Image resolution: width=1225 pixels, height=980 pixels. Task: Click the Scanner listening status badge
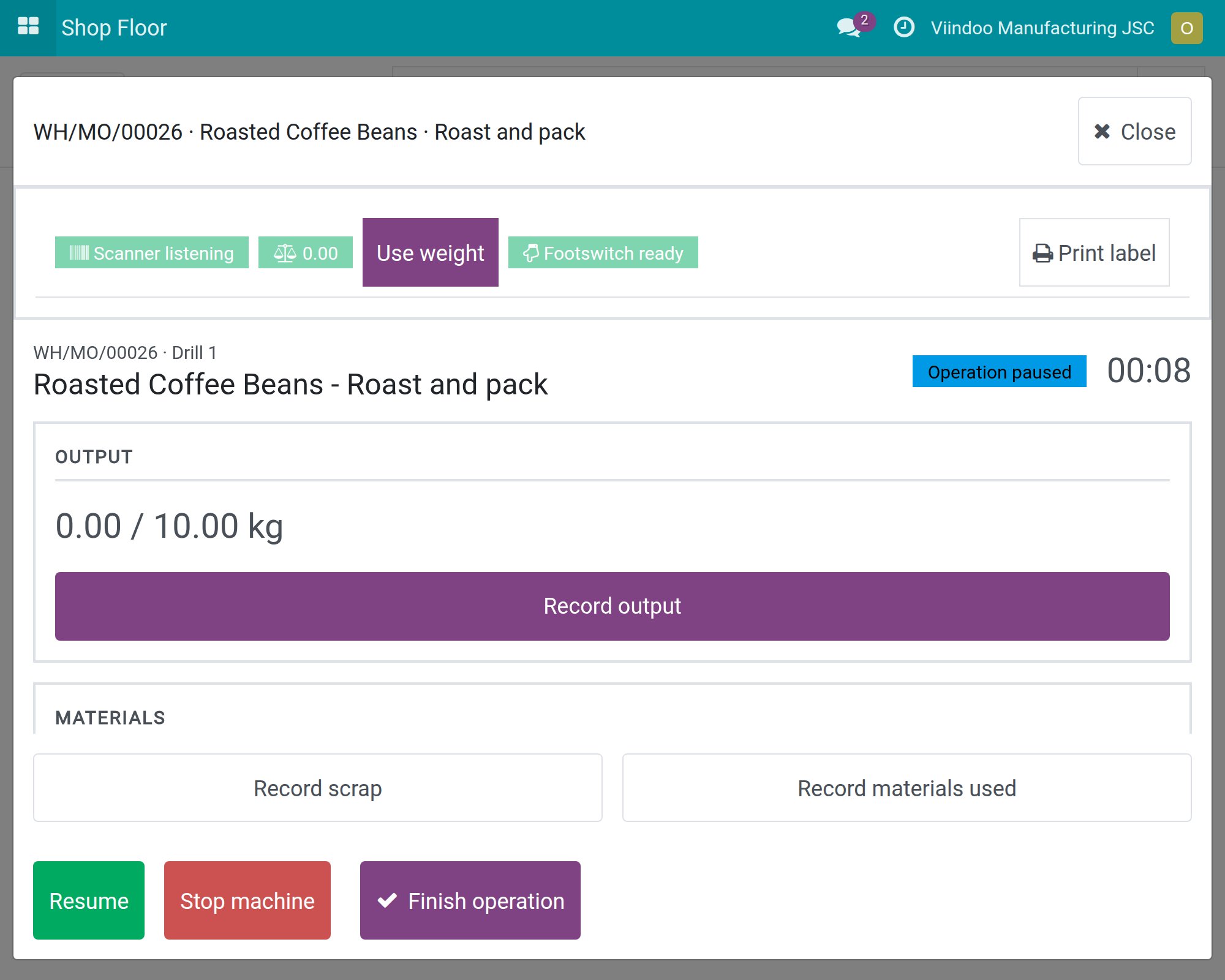(x=152, y=252)
